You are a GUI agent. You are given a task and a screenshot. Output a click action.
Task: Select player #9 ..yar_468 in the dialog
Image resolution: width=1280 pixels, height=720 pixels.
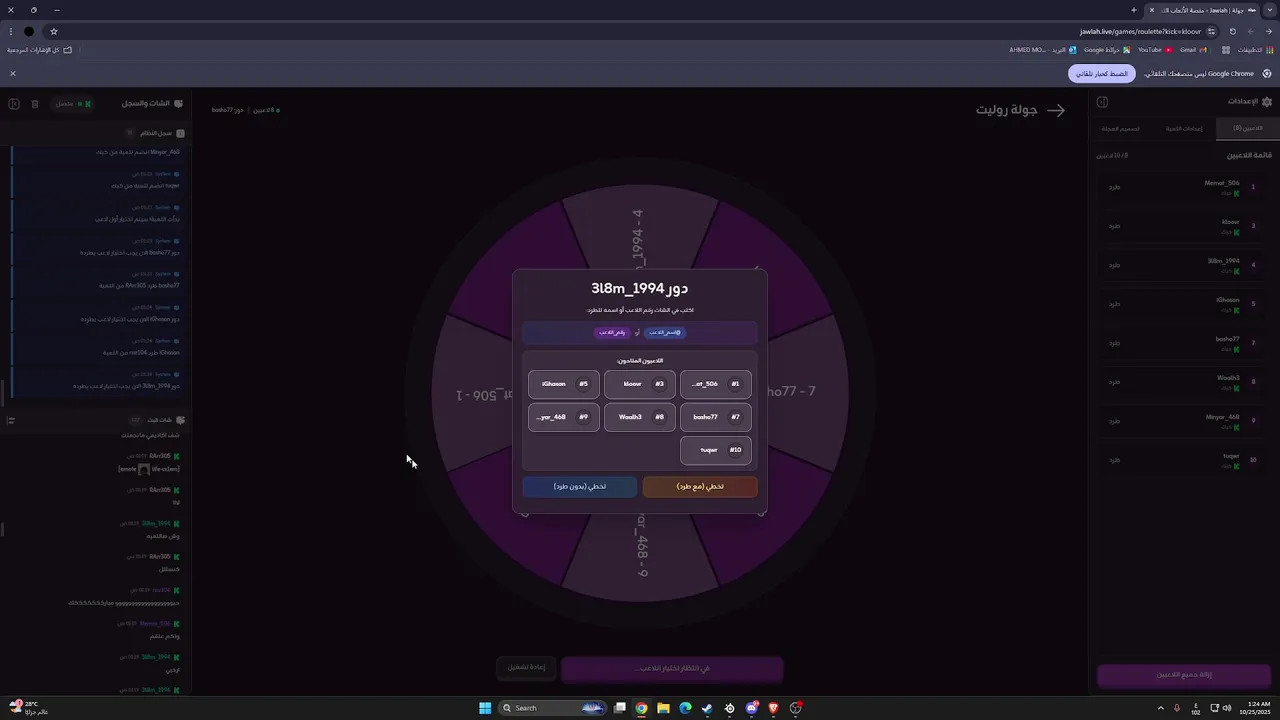pyautogui.click(x=564, y=417)
